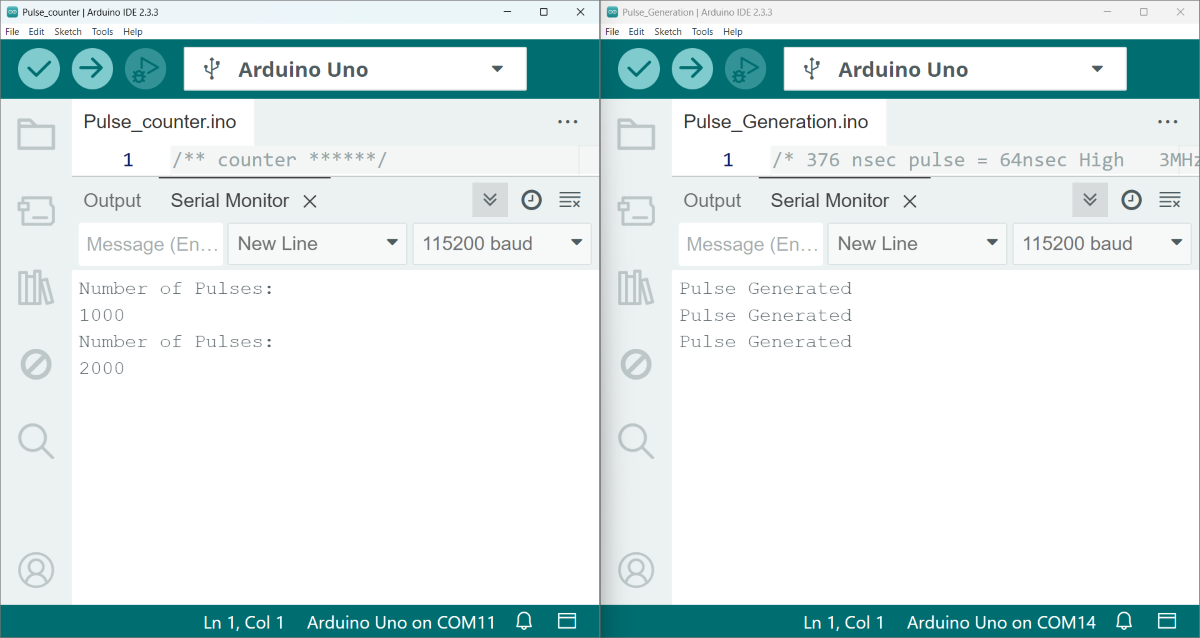Clear serial output in Pulse_Generation window
The image size is (1200, 638).
pyautogui.click(x=1170, y=200)
